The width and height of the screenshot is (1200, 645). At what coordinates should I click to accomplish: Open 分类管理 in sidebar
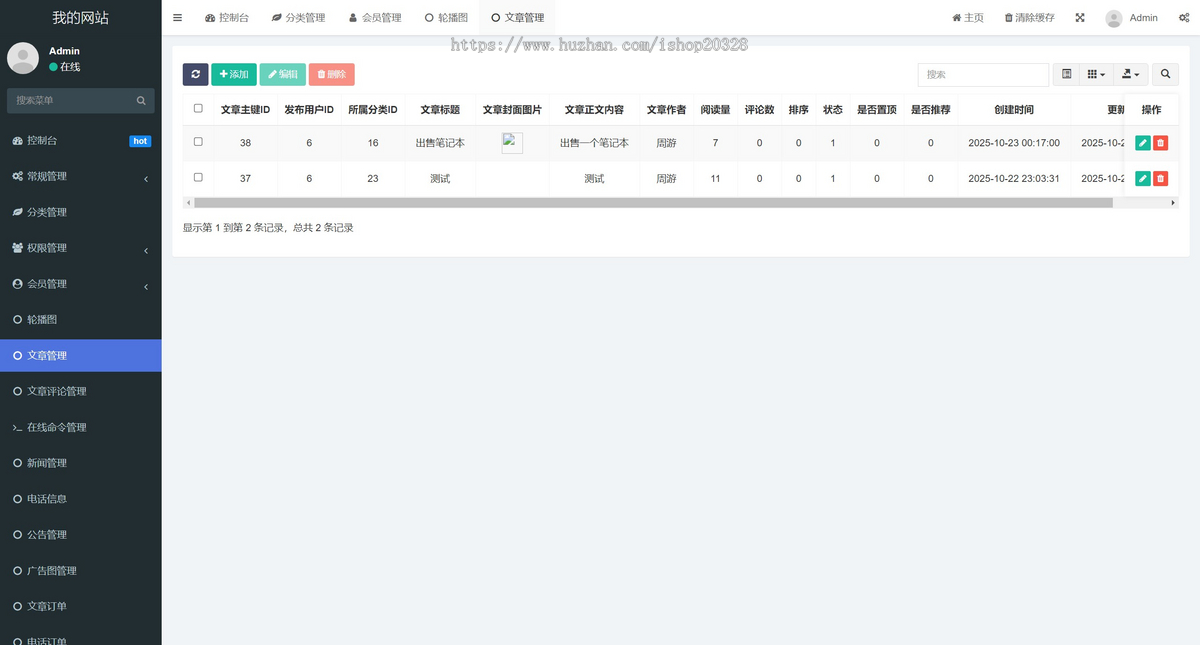coord(80,212)
